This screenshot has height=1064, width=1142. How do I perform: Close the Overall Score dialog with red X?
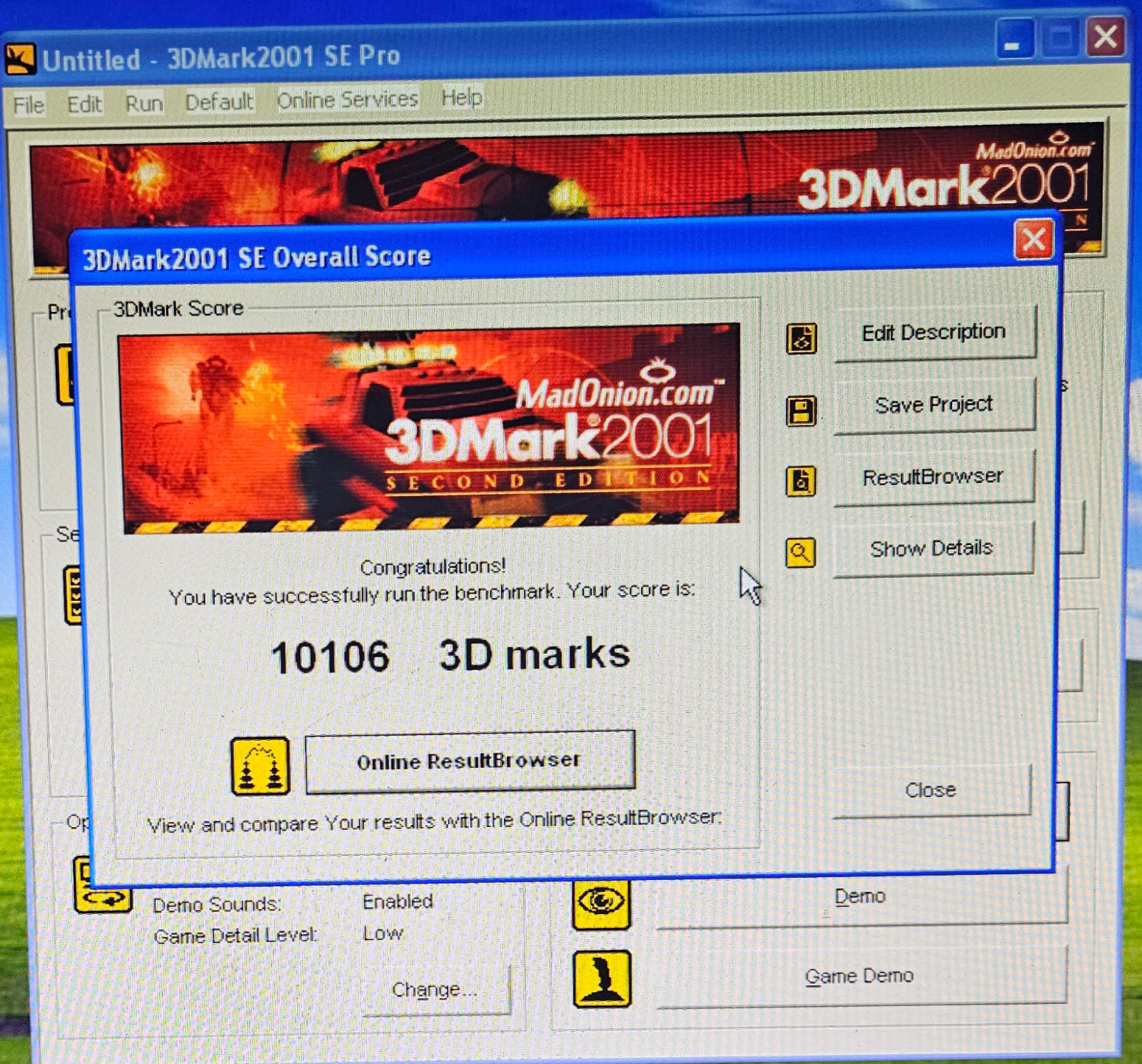(1034, 240)
